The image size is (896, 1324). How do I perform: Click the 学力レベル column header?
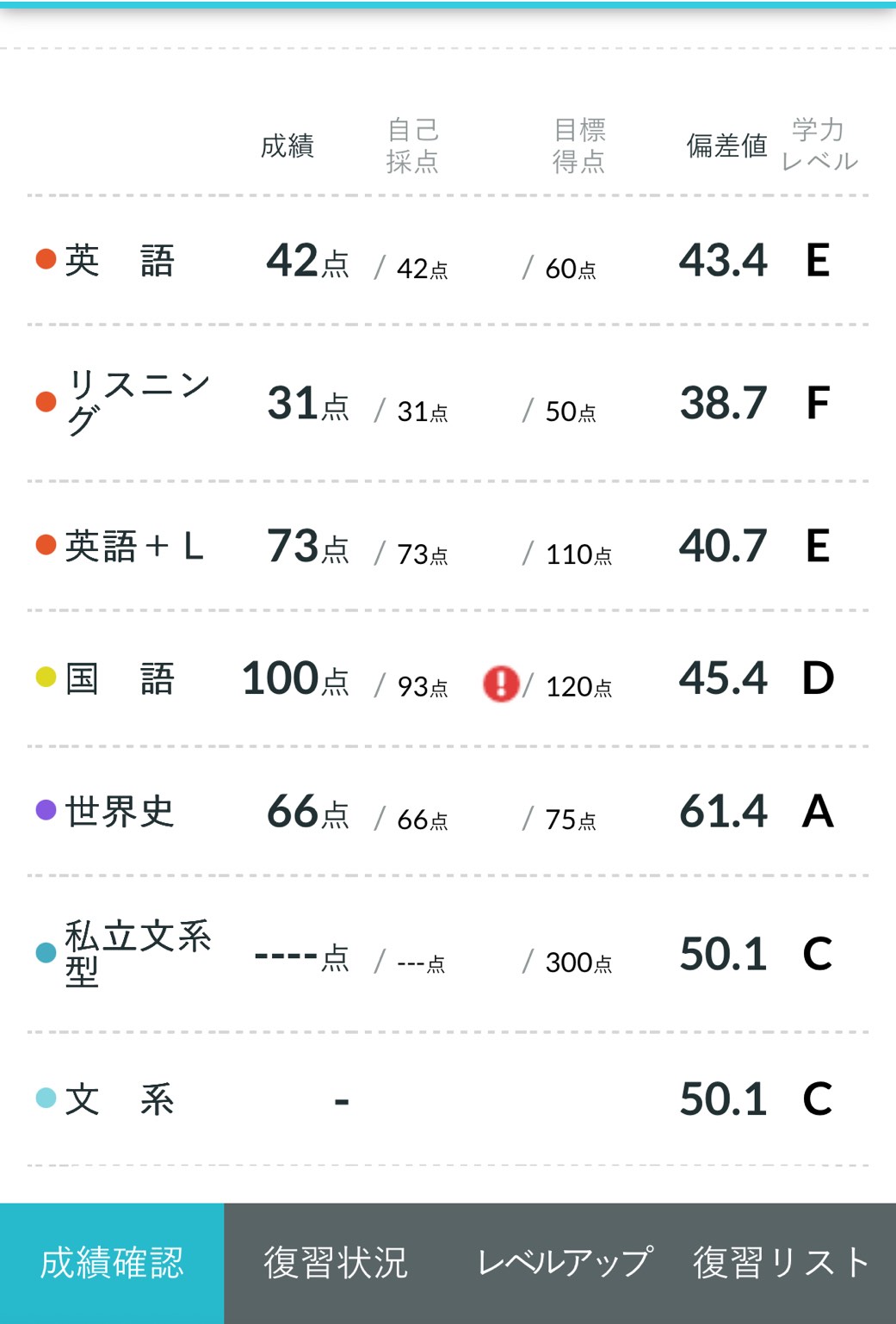click(x=819, y=145)
